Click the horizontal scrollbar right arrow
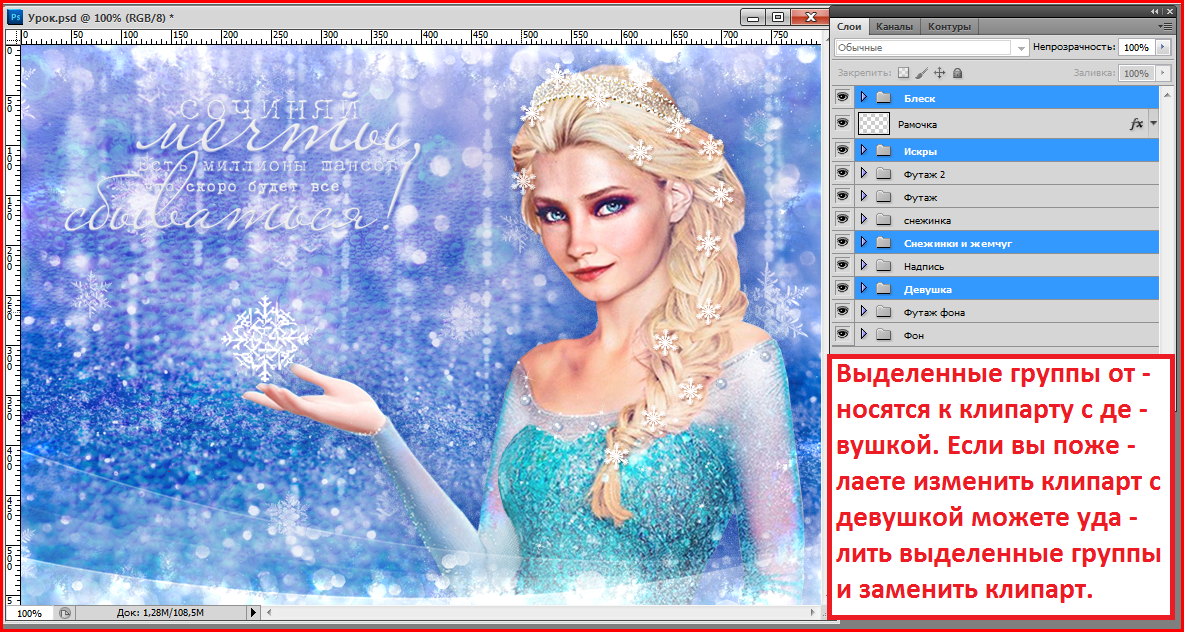 (812, 613)
